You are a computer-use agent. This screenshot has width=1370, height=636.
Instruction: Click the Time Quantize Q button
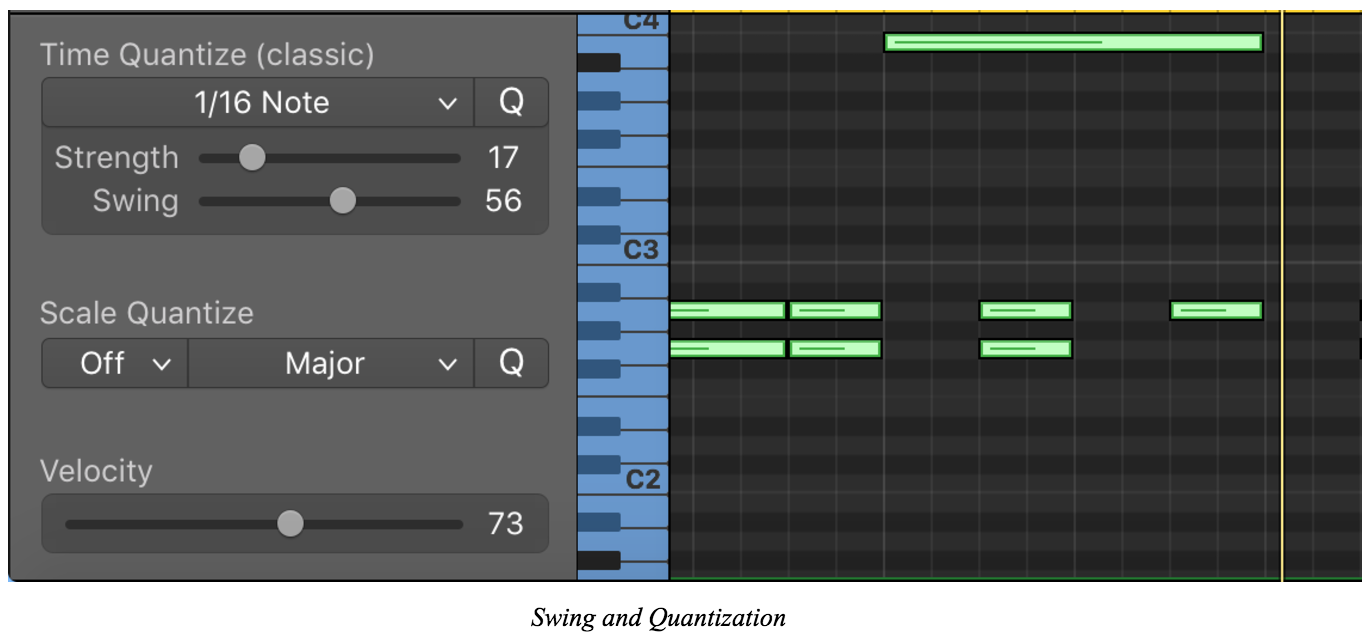coord(511,102)
